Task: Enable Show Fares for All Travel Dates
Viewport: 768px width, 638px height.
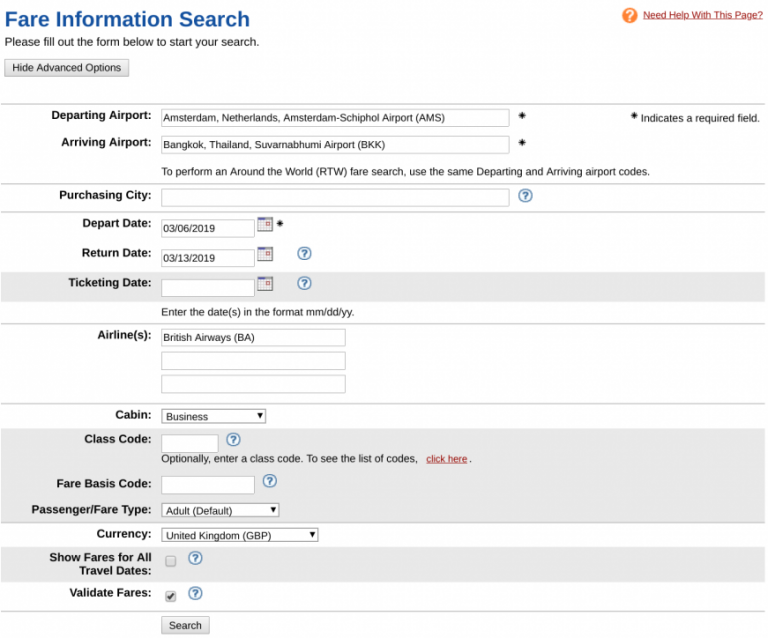Action: (171, 561)
